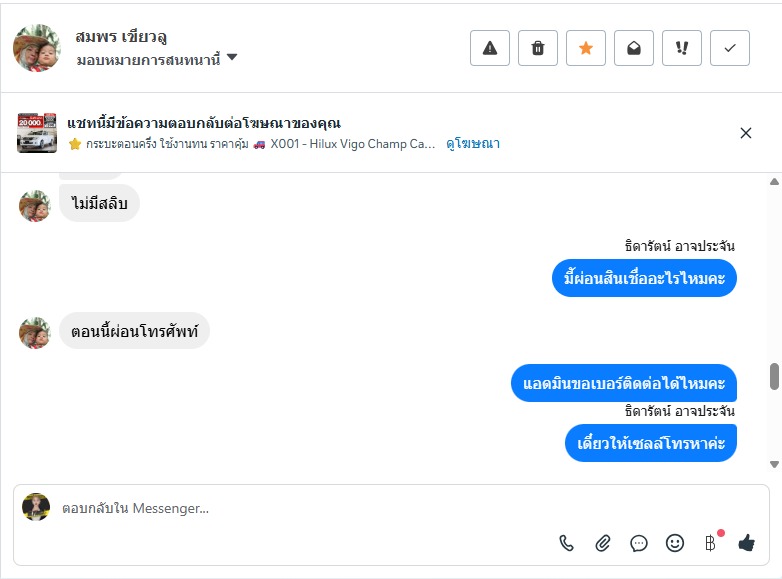782x579 pixels.
Task: Toggle the orange star follow-up marker
Action: click(586, 48)
